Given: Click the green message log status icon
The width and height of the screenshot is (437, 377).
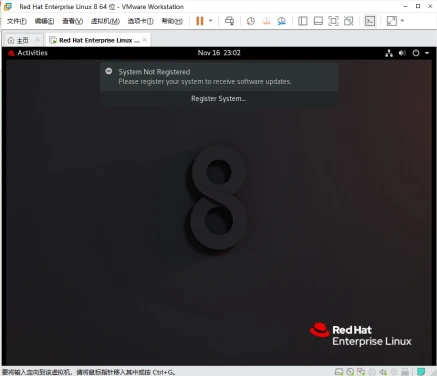Looking at the screenshot, I should [x=421, y=372].
